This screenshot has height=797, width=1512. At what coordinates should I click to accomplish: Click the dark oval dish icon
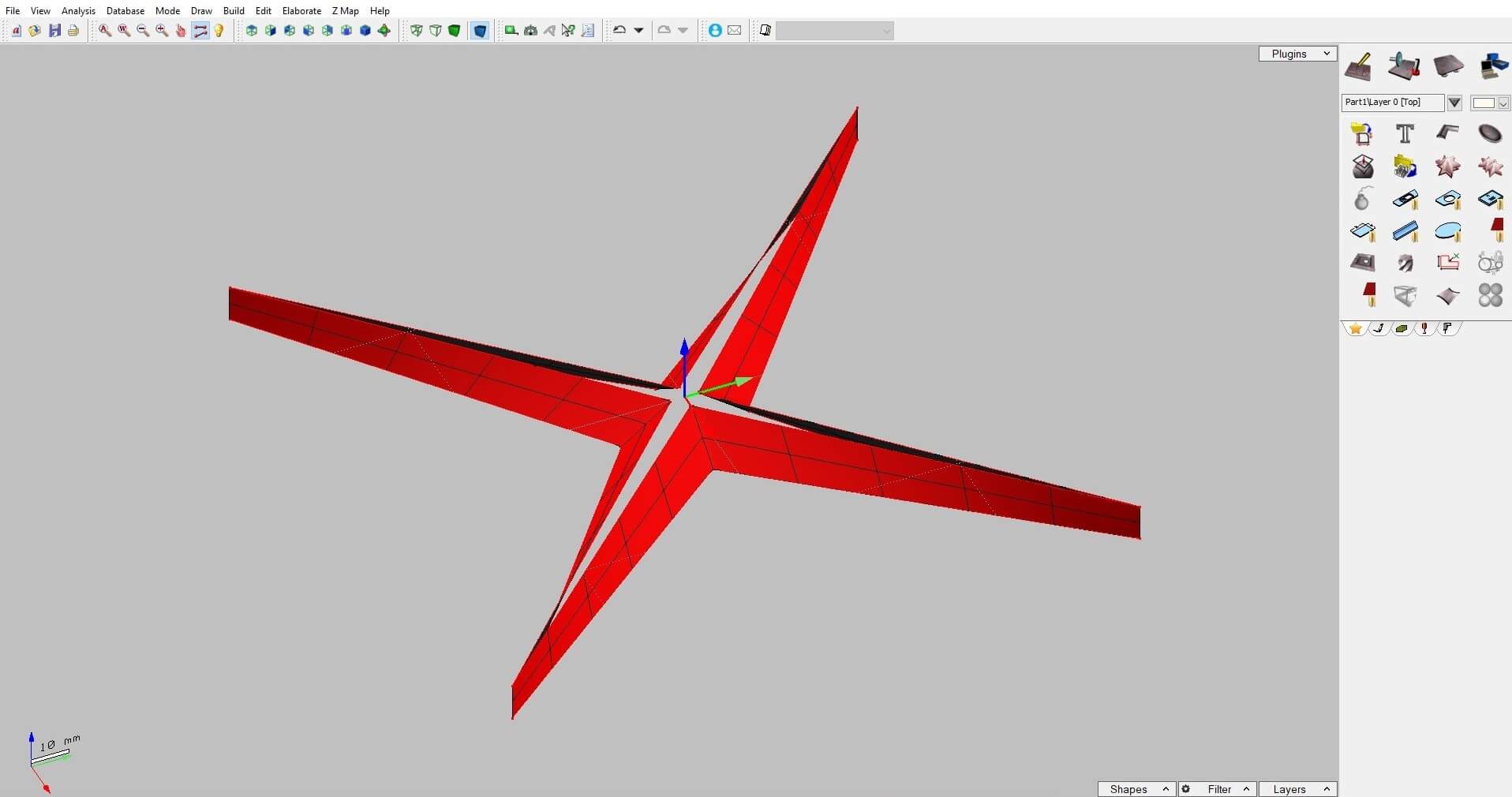[x=1490, y=133]
